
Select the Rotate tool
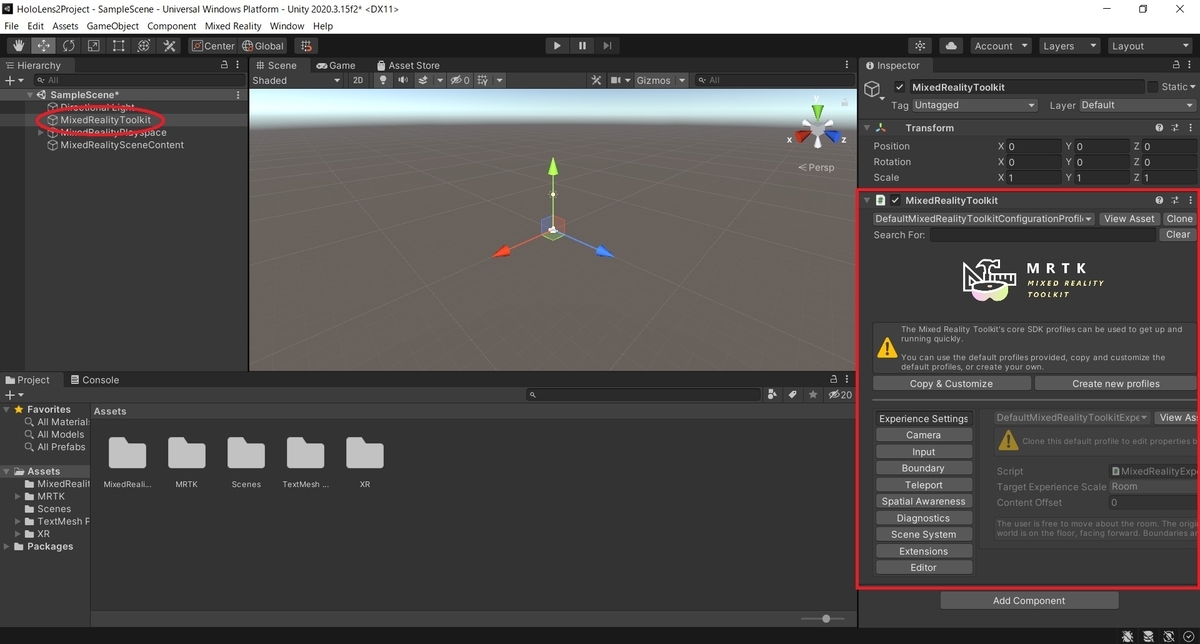[x=68, y=46]
